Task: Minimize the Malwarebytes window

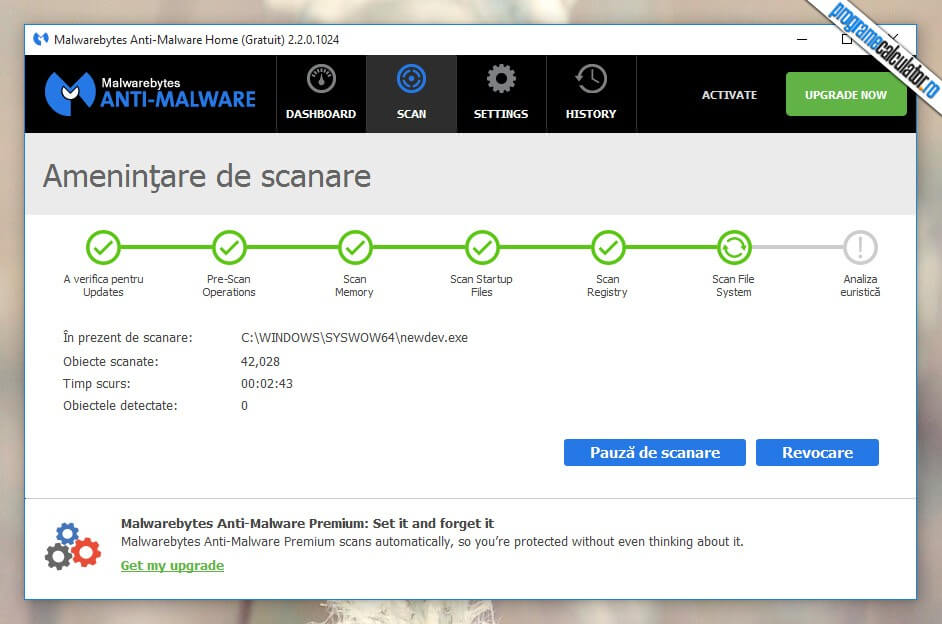Action: 802,40
